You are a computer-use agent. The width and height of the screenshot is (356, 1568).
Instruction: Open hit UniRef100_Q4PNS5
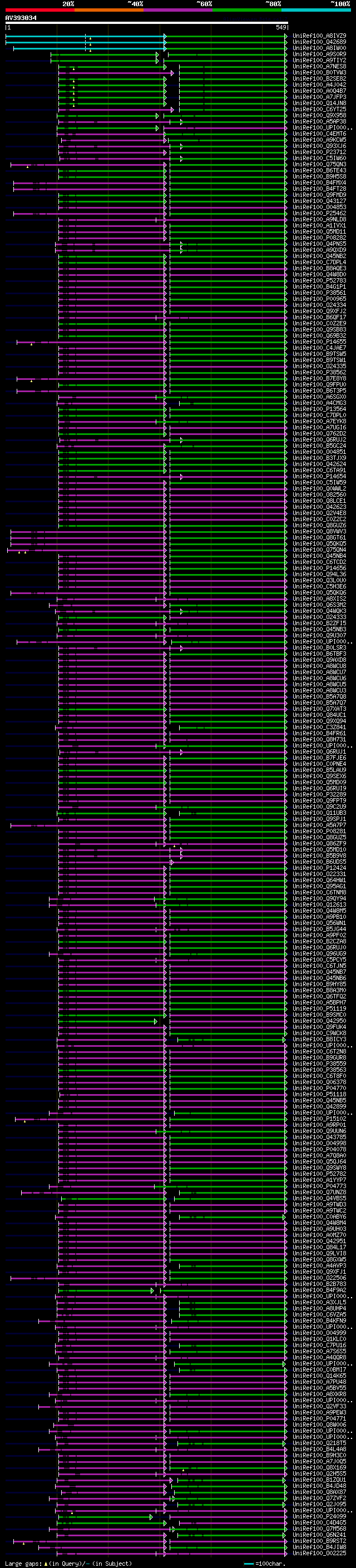point(319,244)
